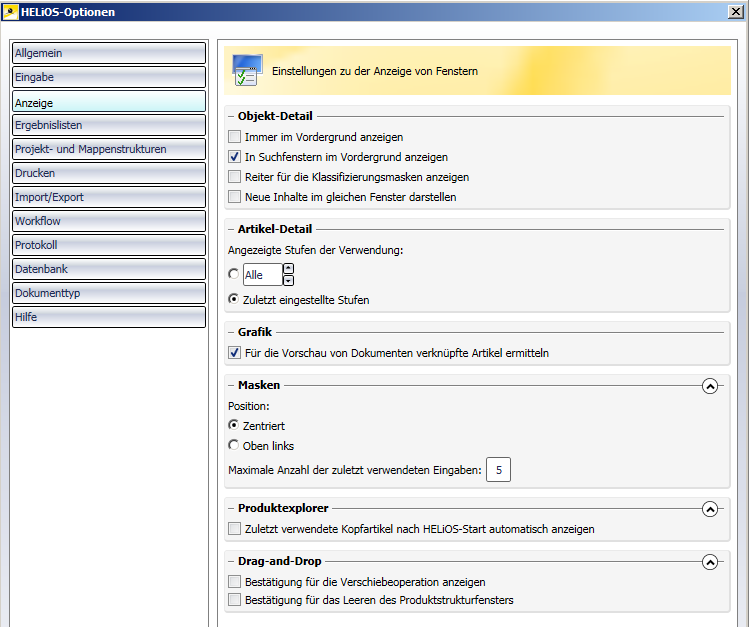This screenshot has height=627, width=749.
Task: Collapse the Produktexplorer section
Action: click(x=710, y=509)
